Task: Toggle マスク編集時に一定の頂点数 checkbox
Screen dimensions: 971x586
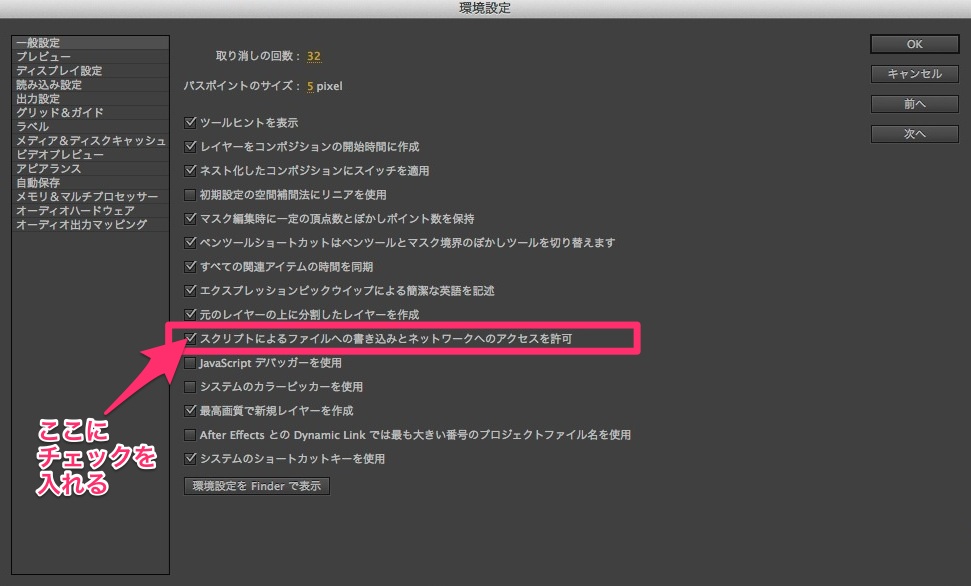Action: pos(190,219)
